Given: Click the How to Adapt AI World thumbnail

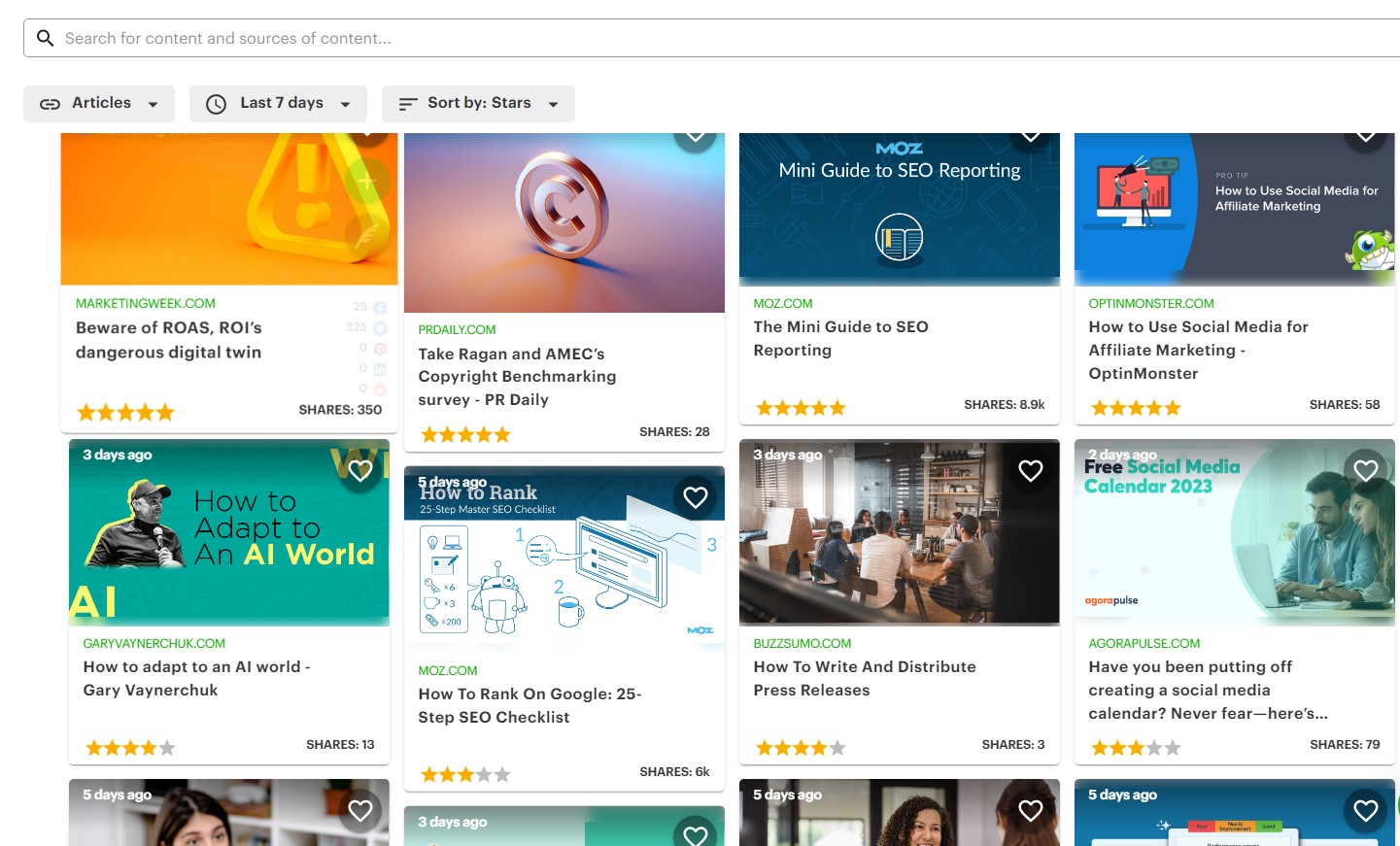Looking at the screenshot, I should point(229,532).
